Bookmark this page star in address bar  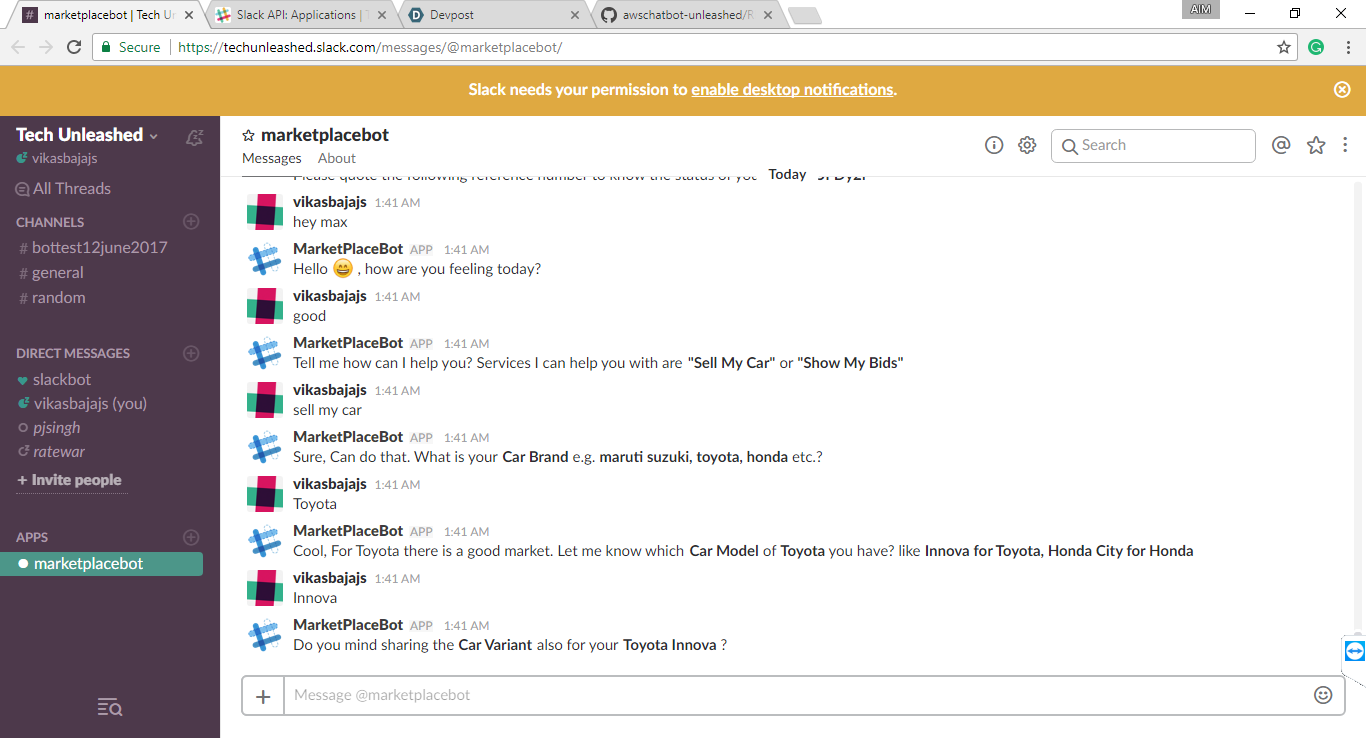(x=1284, y=47)
